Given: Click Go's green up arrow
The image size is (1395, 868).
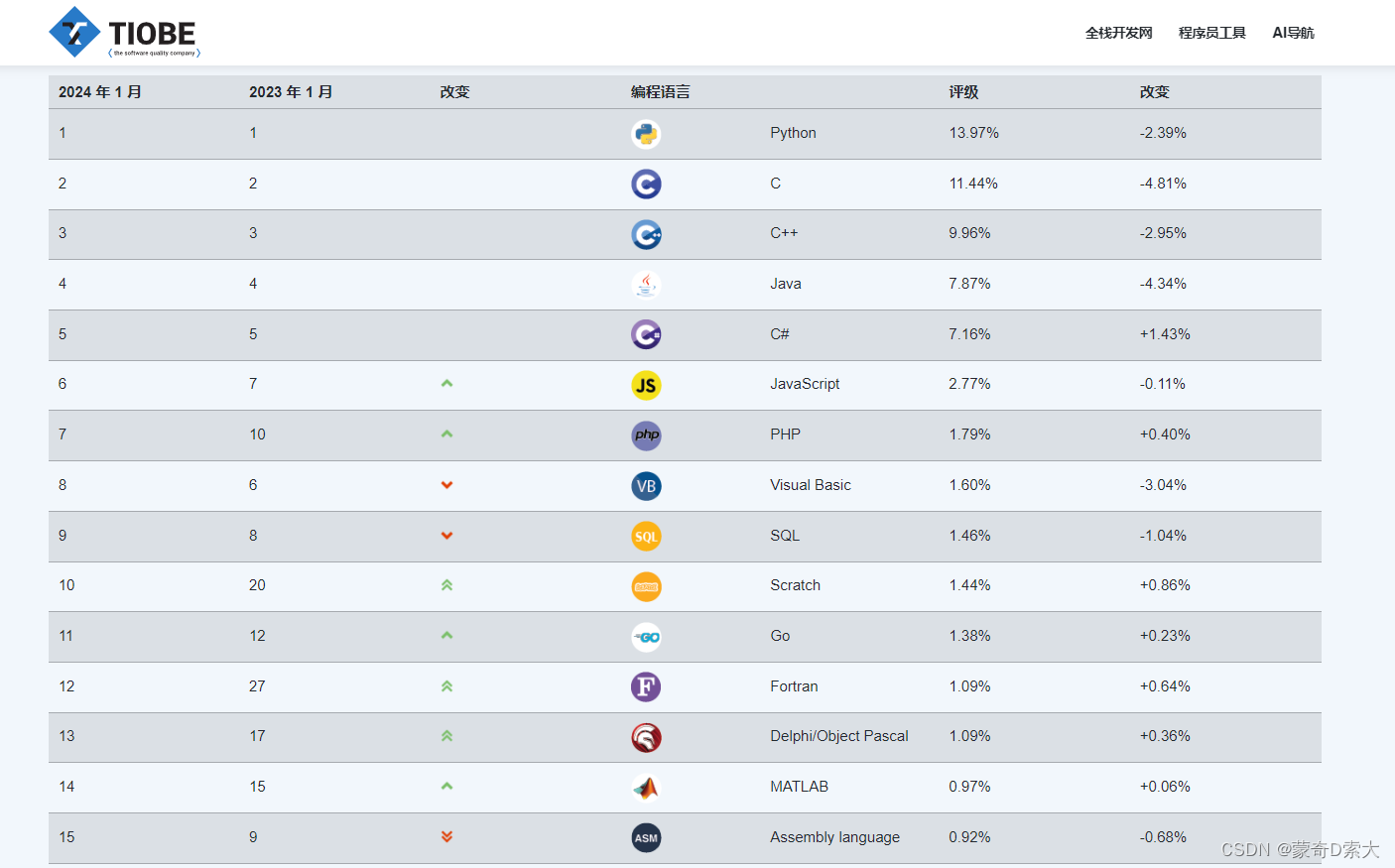Looking at the screenshot, I should [x=446, y=635].
